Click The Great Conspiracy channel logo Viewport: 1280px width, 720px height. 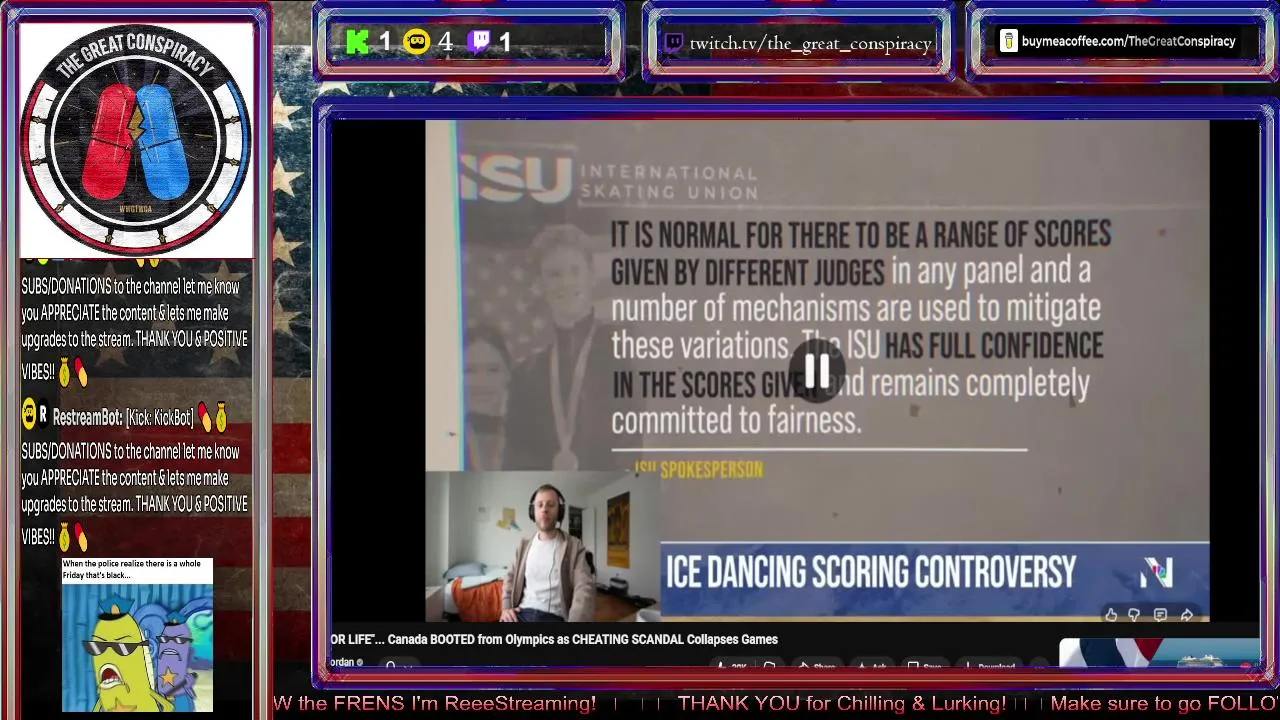tap(136, 140)
